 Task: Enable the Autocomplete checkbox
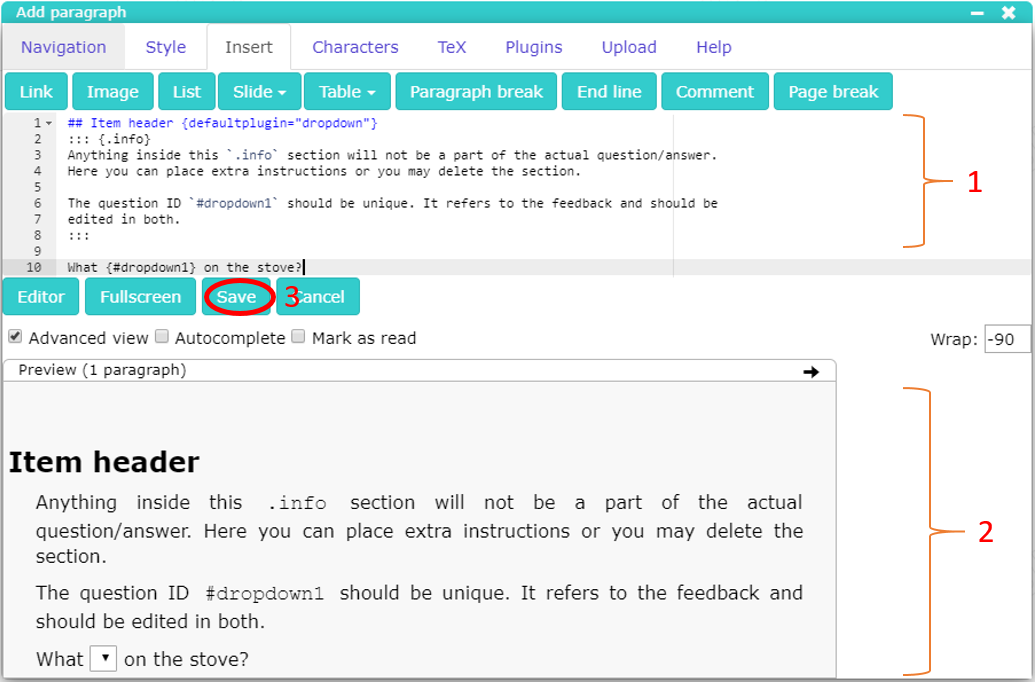pyautogui.click(x=162, y=337)
